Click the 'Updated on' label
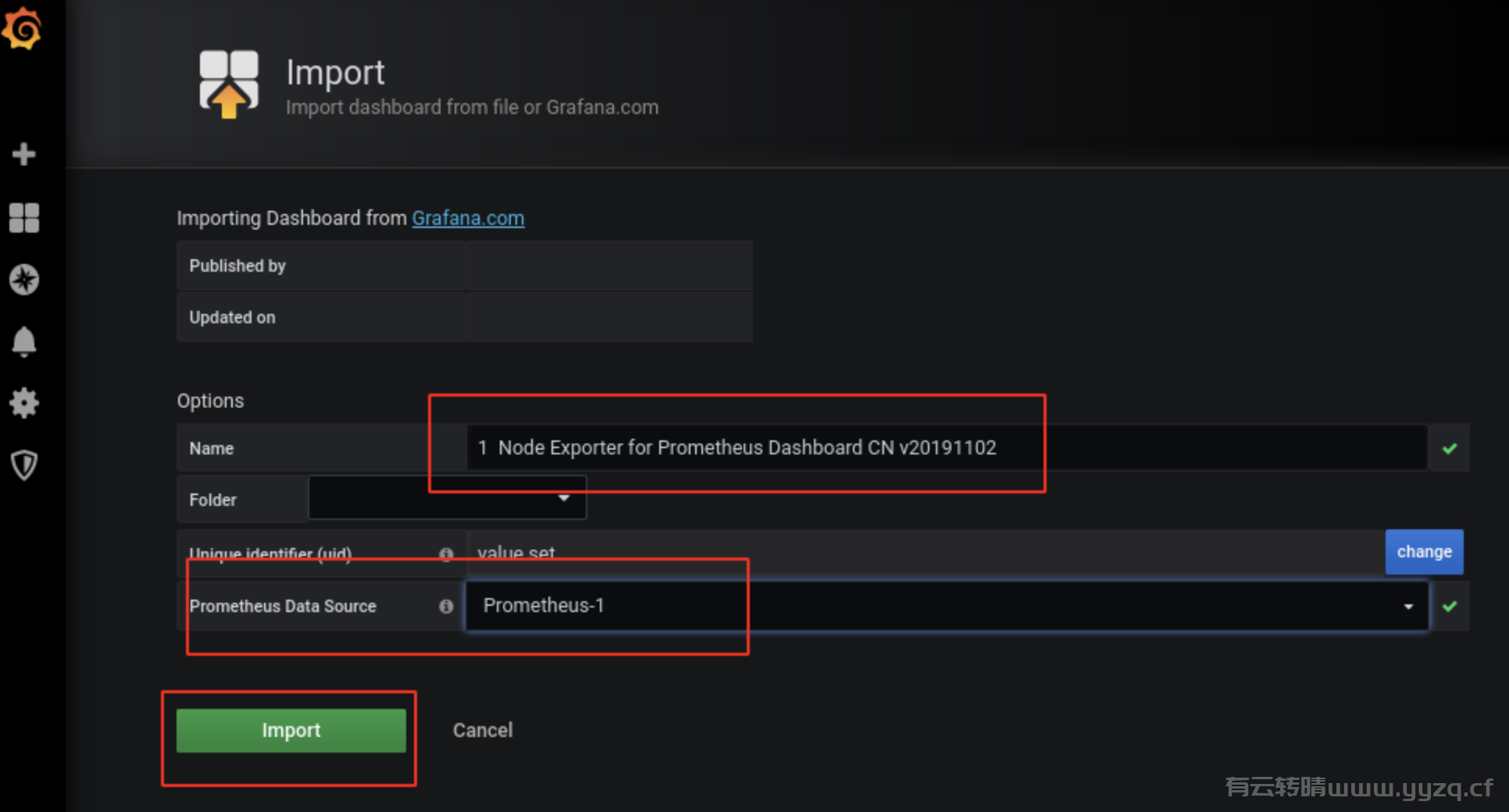The image size is (1509, 812). coord(232,317)
